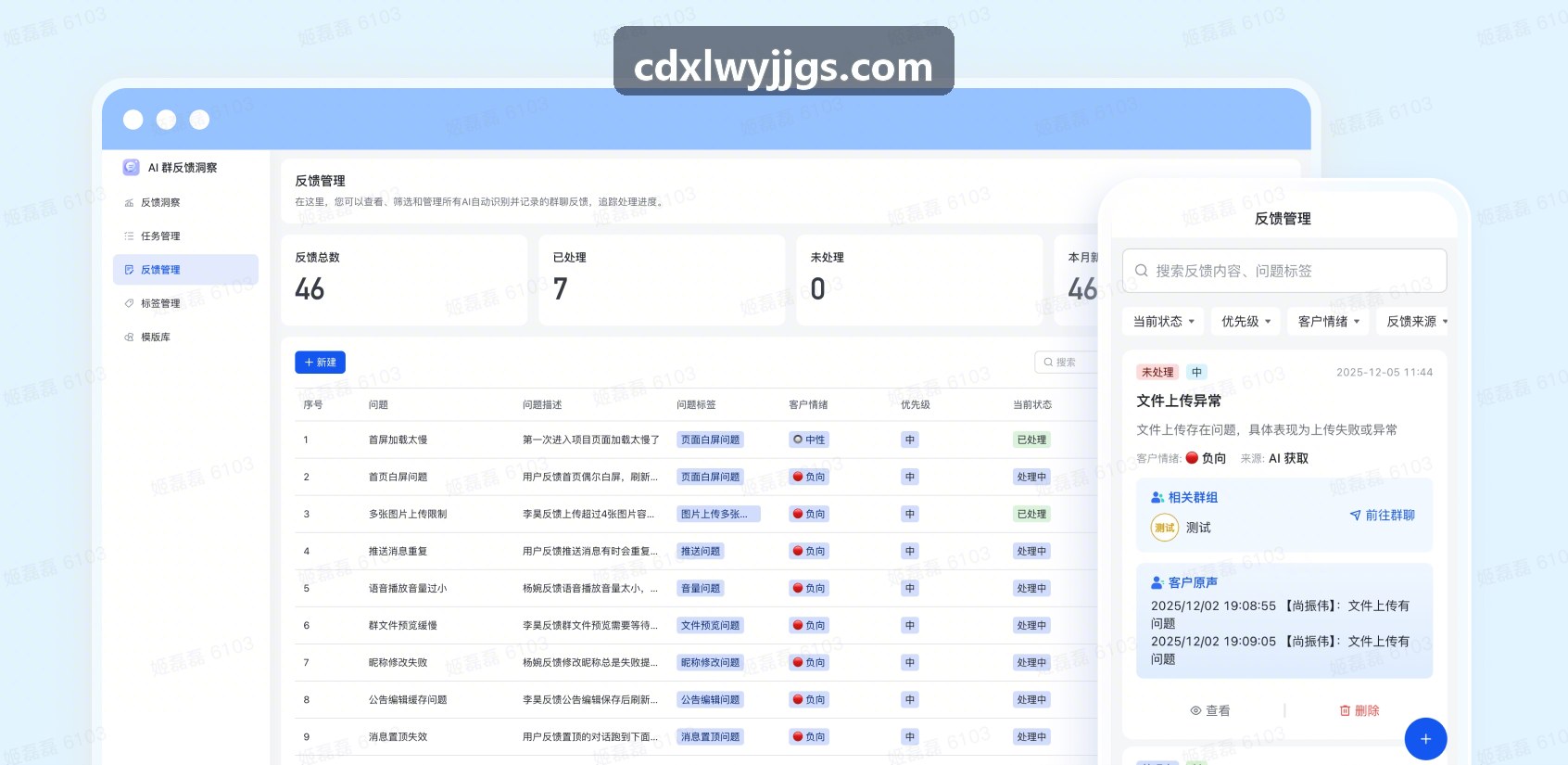Click the 中性 sentiment badge in row 1
The width and height of the screenshot is (1568, 765).
tap(809, 440)
